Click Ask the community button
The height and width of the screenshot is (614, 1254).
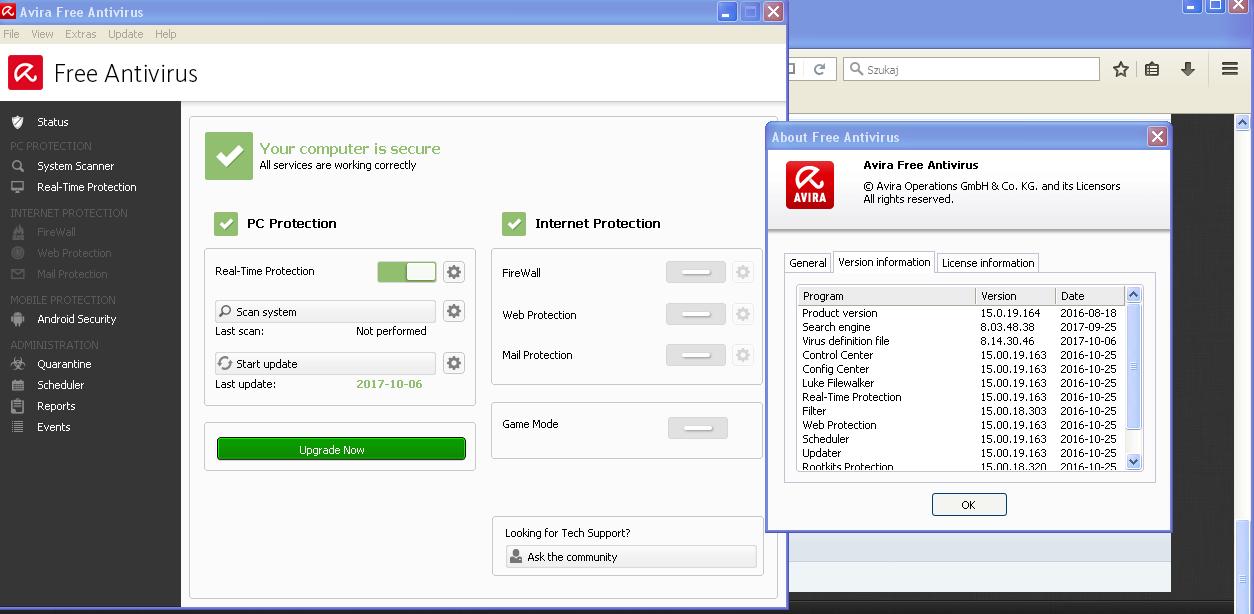point(631,557)
